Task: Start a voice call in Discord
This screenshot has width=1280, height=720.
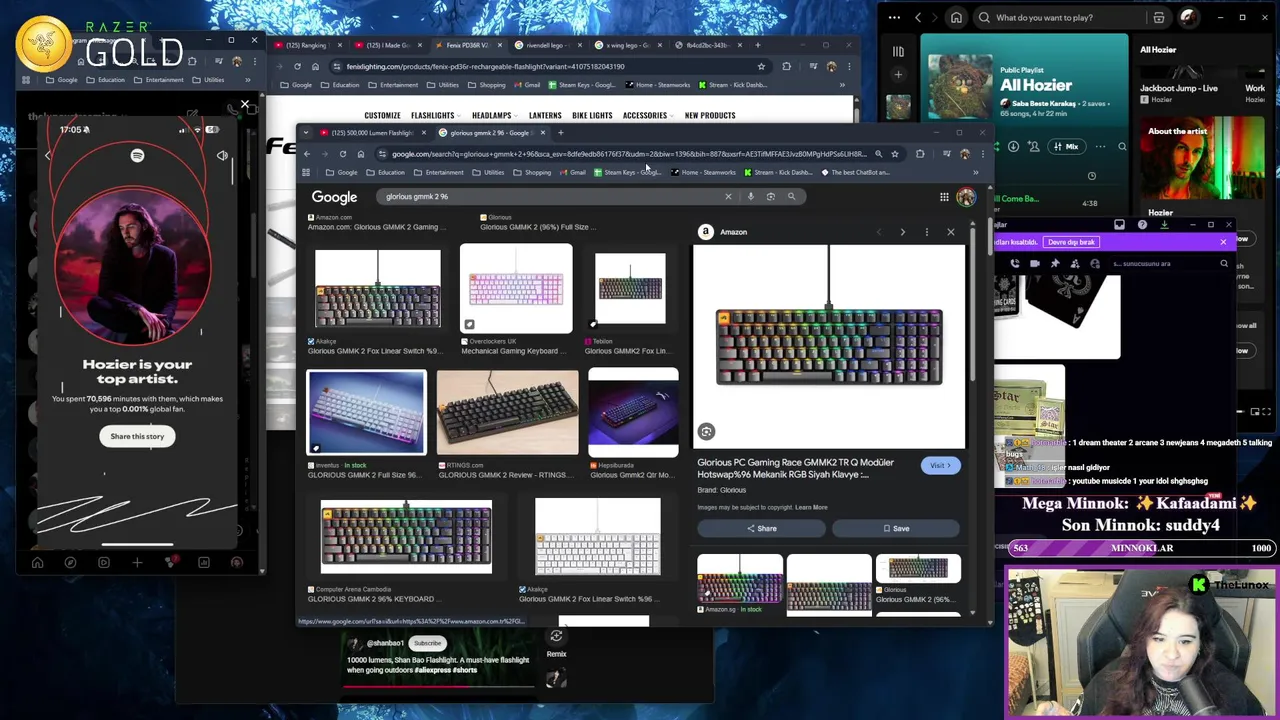Action: [x=1015, y=264]
